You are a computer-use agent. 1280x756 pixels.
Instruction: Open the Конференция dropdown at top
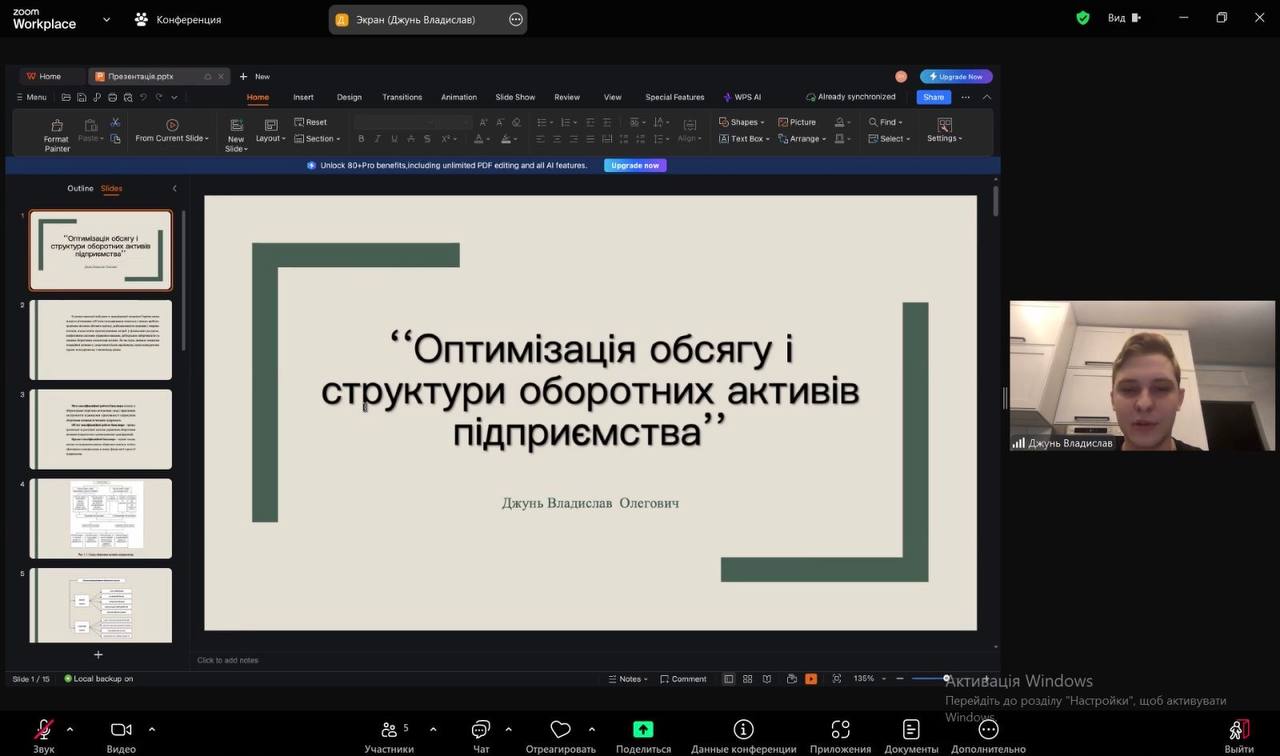click(x=178, y=19)
